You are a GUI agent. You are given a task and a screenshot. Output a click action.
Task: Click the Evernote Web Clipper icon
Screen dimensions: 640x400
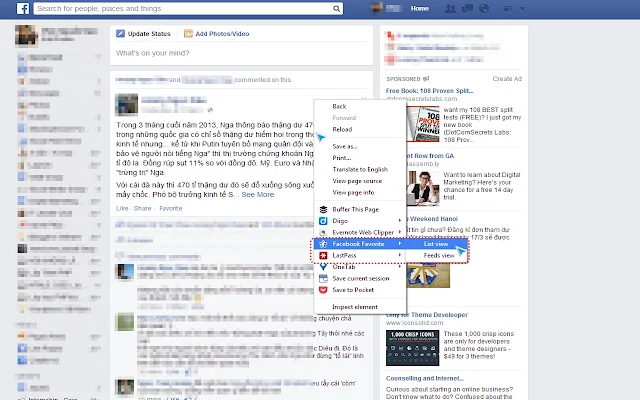coord(323,232)
